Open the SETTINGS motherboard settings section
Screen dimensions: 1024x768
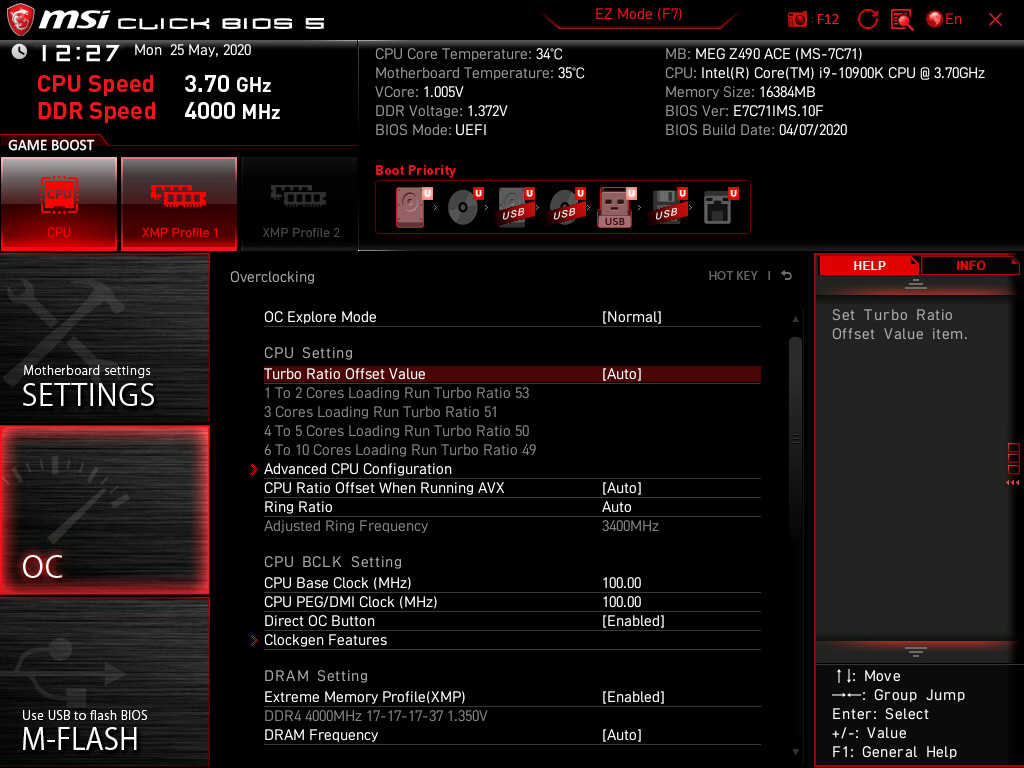pyautogui.click(x=104, y=338)
